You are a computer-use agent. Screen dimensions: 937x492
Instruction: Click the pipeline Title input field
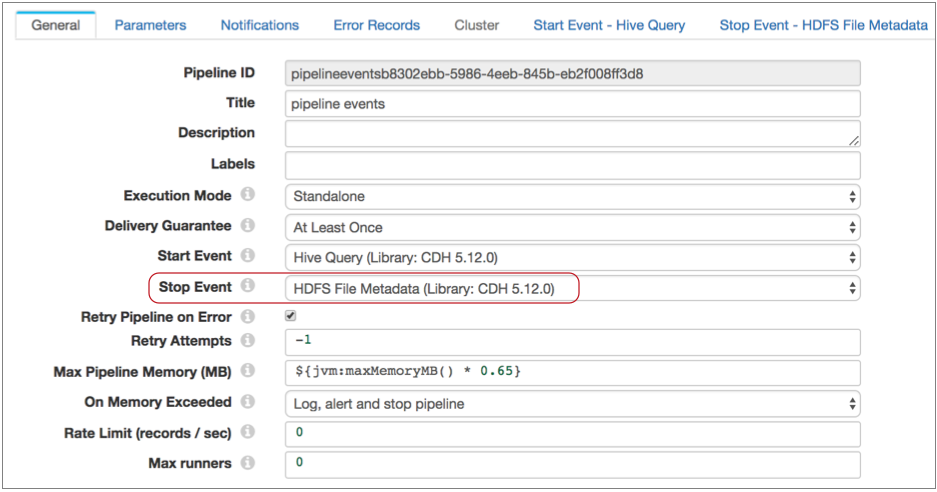coord(572,104)
